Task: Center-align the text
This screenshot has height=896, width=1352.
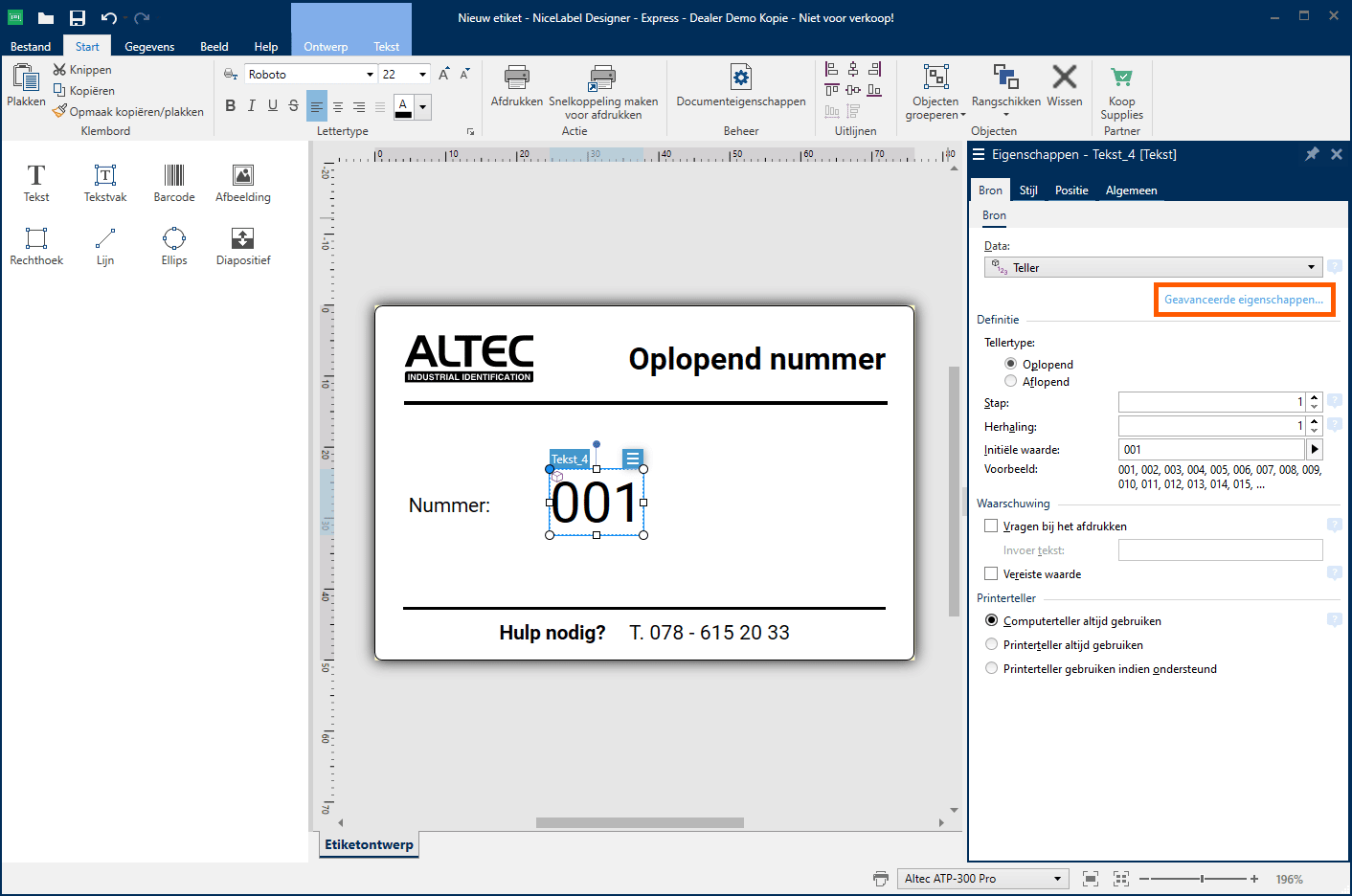Action: [x=338, y=107]
